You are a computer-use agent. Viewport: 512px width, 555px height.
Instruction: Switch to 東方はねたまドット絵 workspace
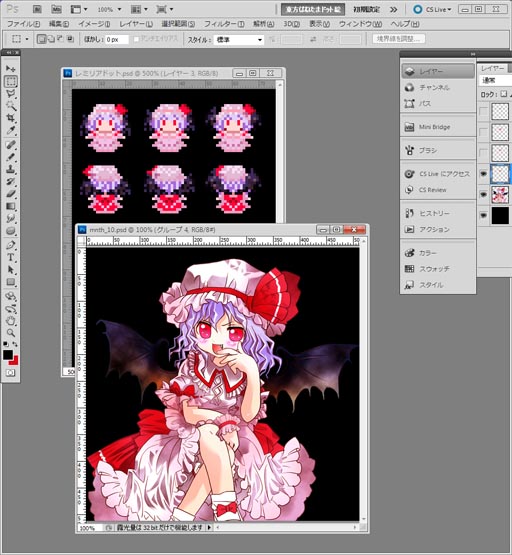[313, 10]
